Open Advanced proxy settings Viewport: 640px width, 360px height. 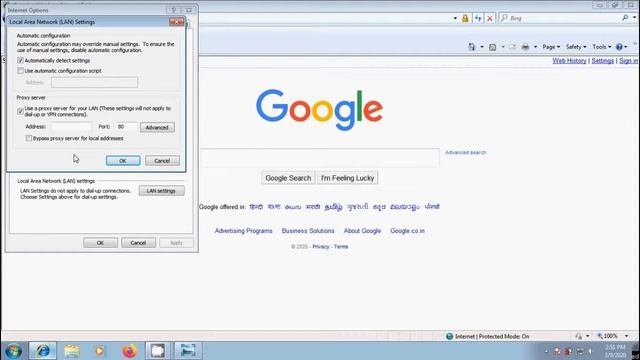pyautogui.click(x=157, y=127)
